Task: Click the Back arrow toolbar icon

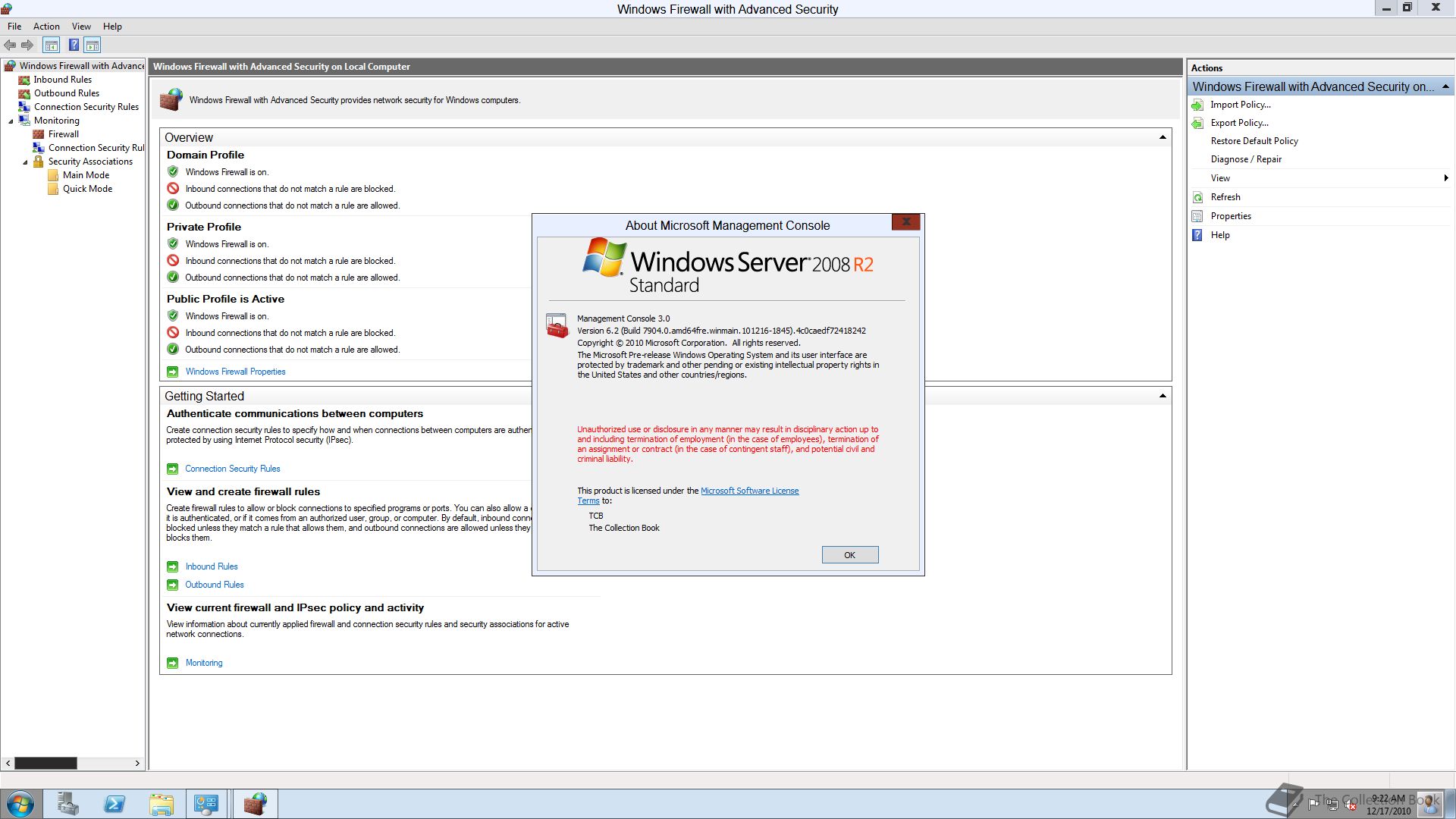Action: 10,45
